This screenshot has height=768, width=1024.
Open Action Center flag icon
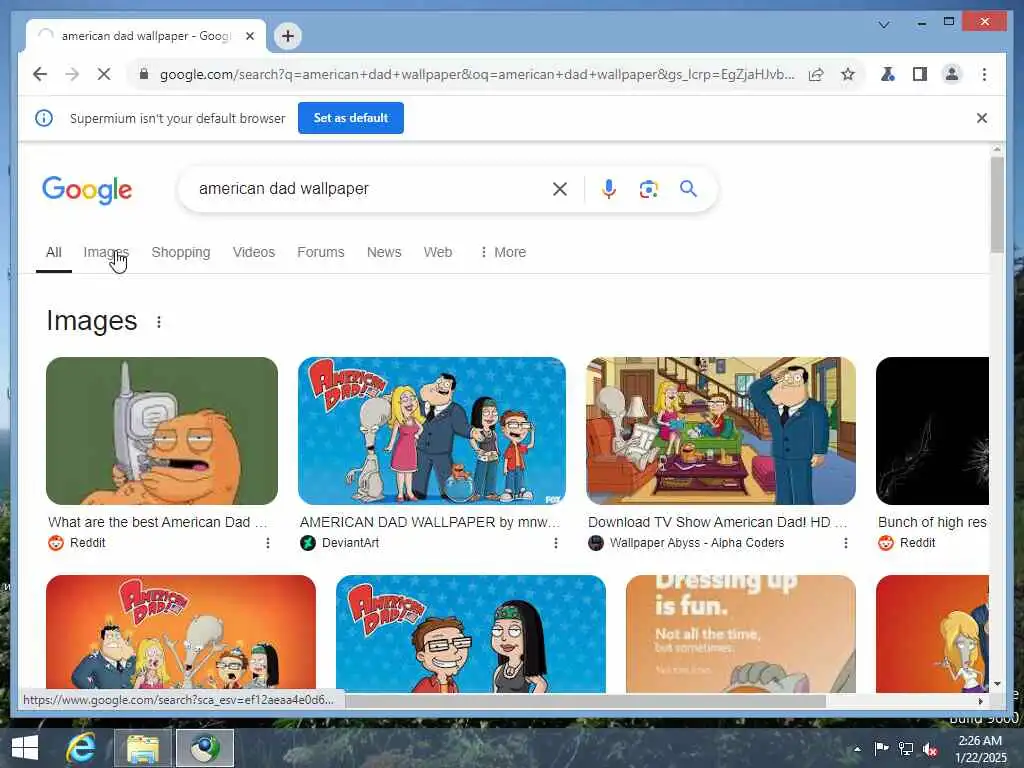881,748
